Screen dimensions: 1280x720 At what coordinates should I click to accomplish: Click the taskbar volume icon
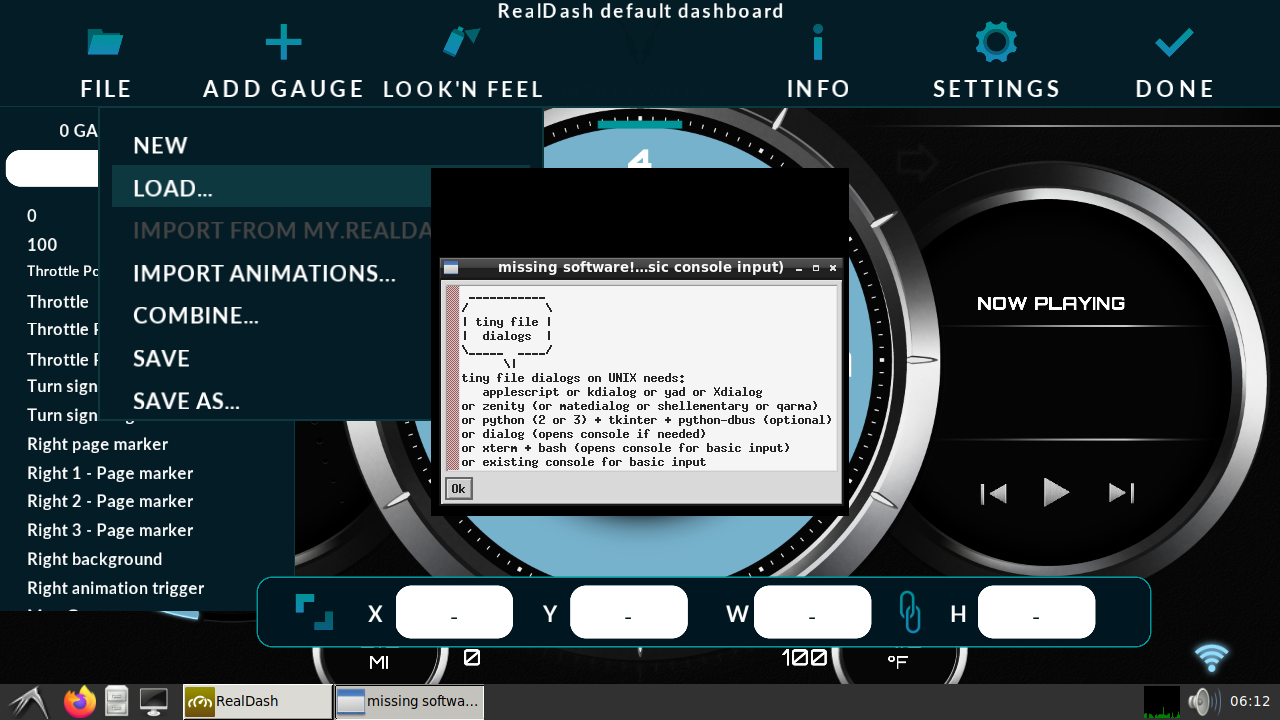(x=1201, y=702)
